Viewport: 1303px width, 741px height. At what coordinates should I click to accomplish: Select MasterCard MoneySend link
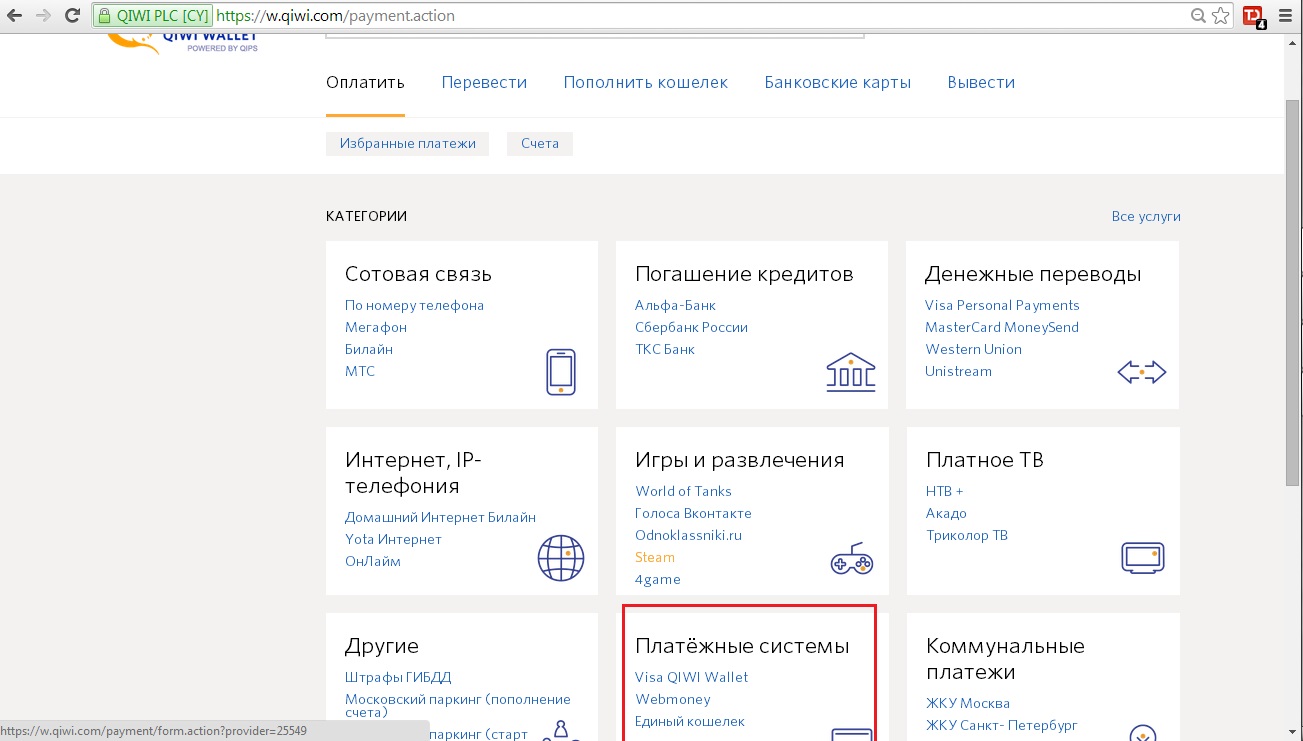tap(1002, 327)
